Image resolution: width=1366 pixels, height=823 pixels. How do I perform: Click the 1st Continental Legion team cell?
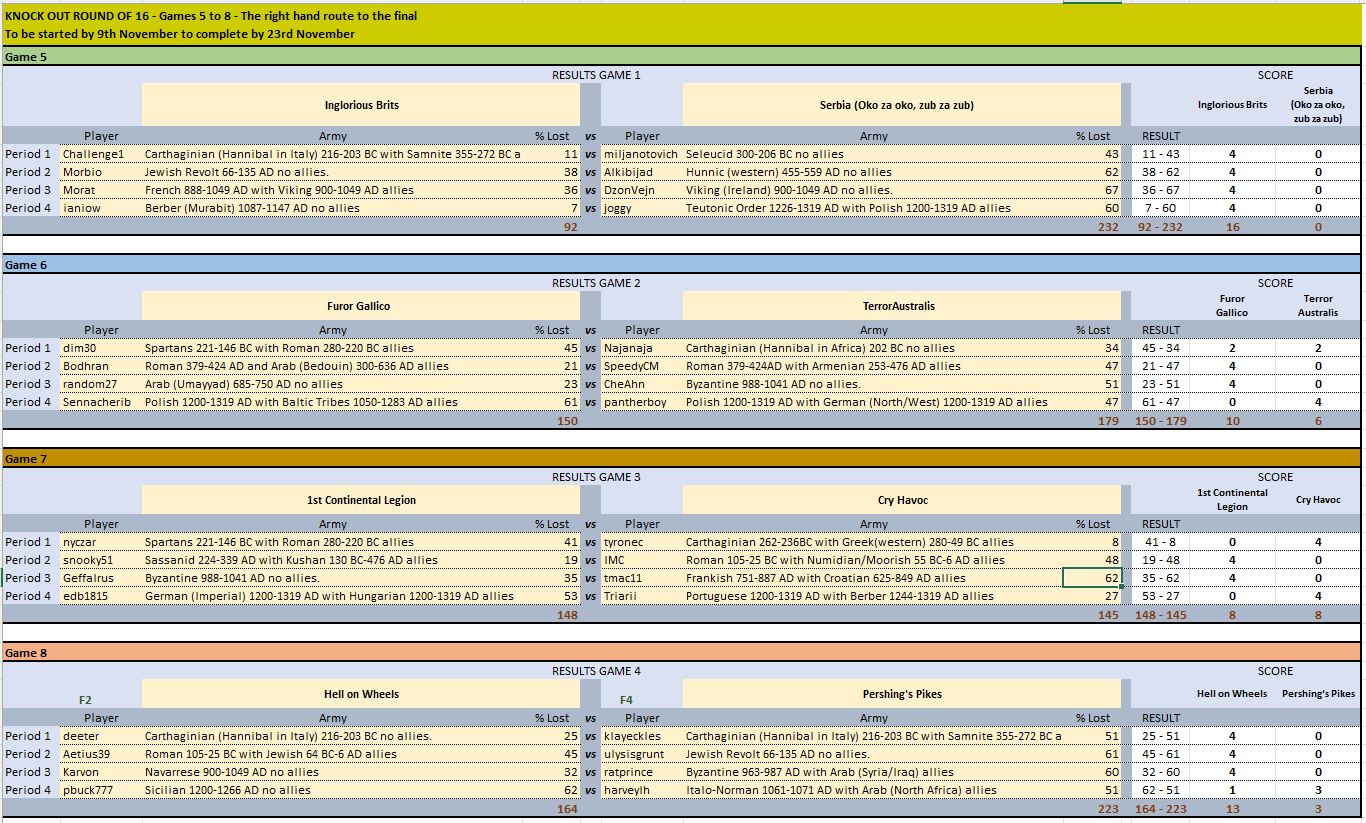point(361,500)
